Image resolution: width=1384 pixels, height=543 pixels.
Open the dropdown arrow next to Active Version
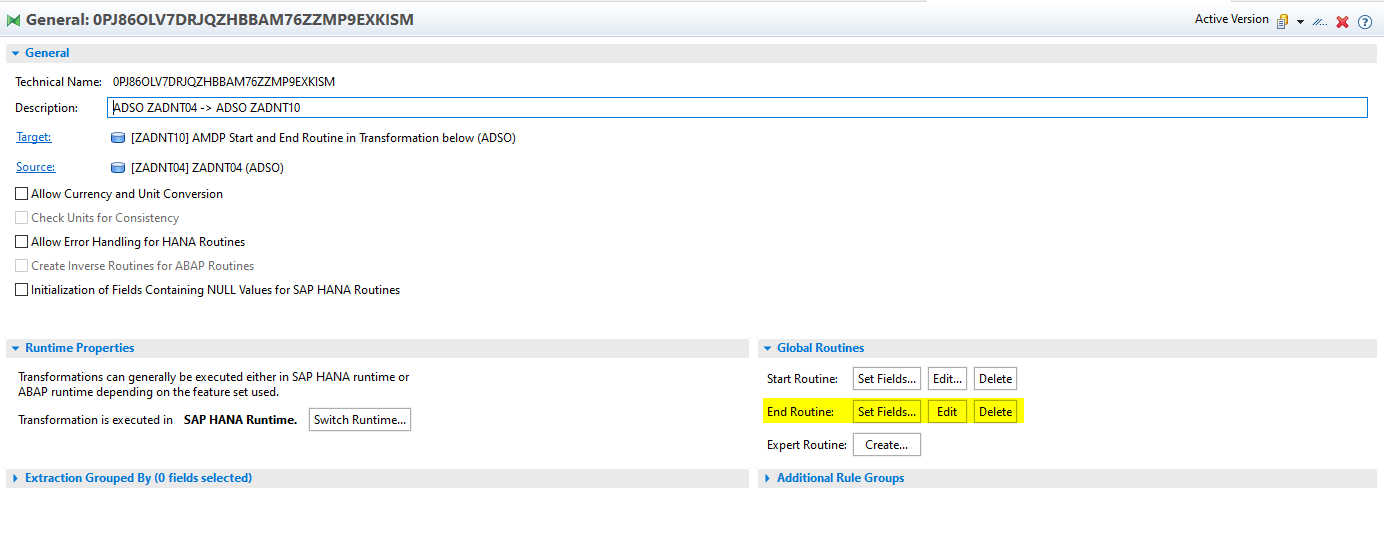click(1300, 22)
